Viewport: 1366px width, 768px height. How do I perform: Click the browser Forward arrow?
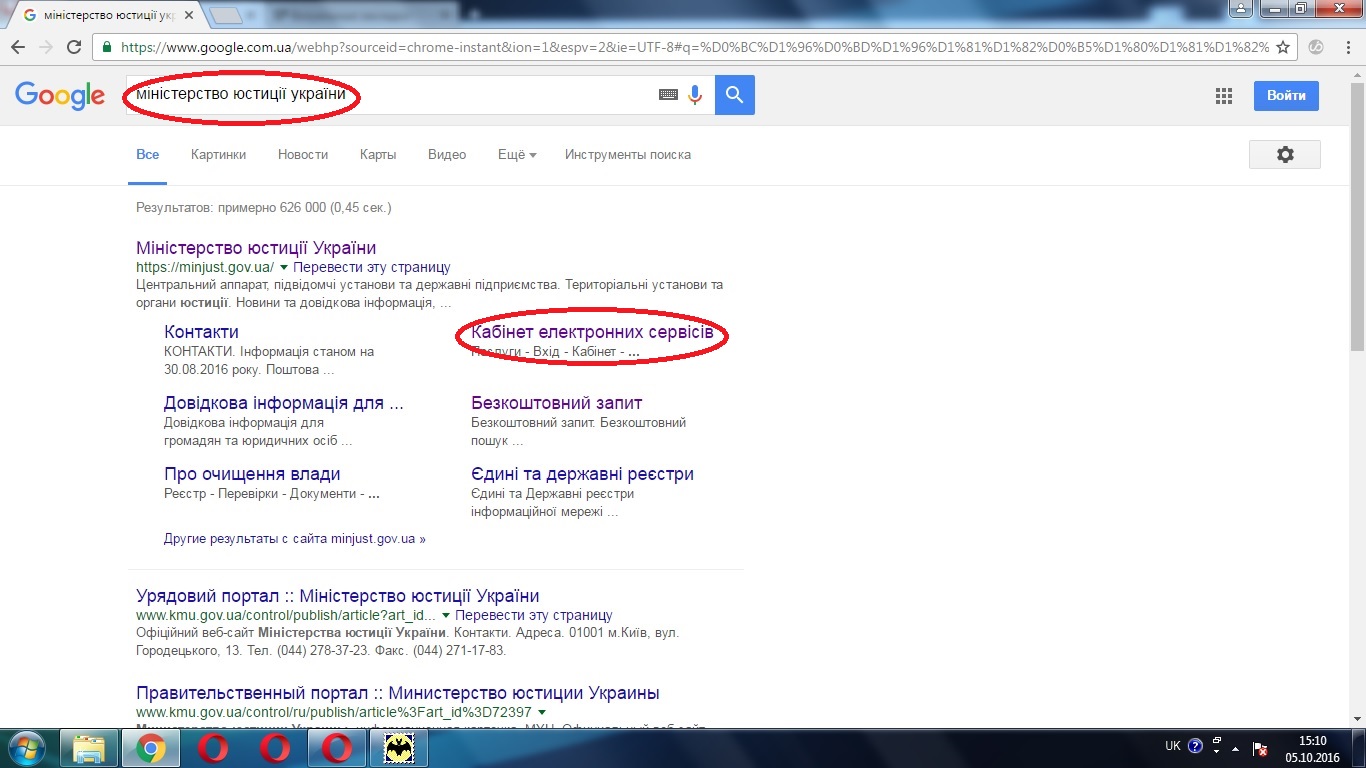point(46,47)
